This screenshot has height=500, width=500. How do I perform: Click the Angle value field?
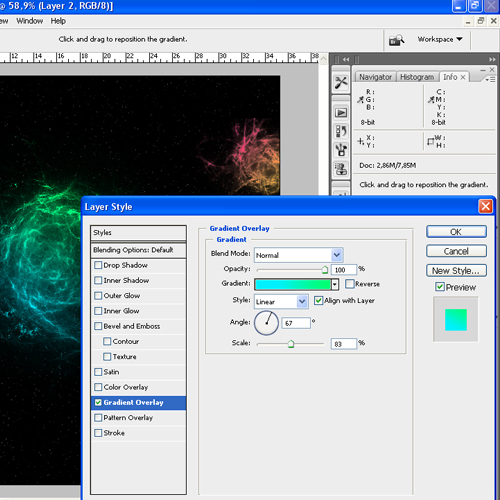pyautogui.click(x=296, y=323)
